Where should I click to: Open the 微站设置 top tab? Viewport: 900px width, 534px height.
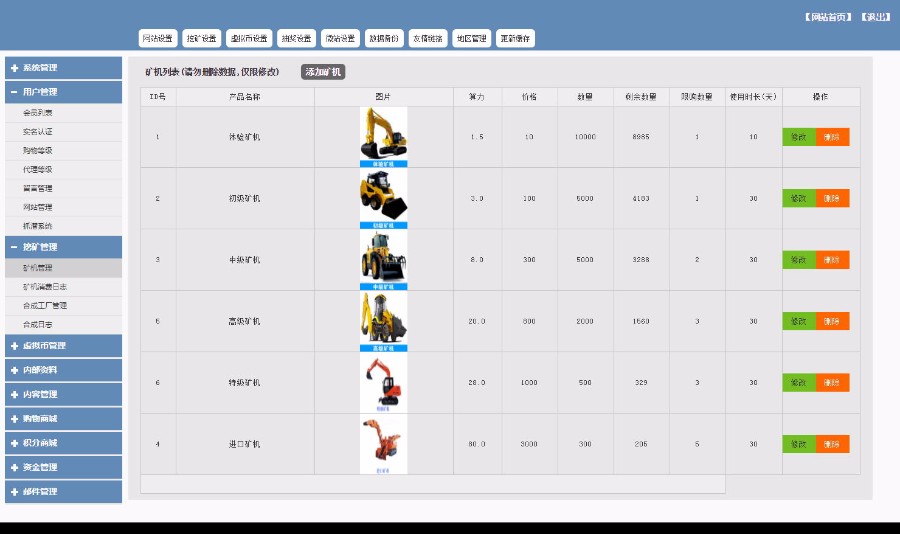[340, 38]
